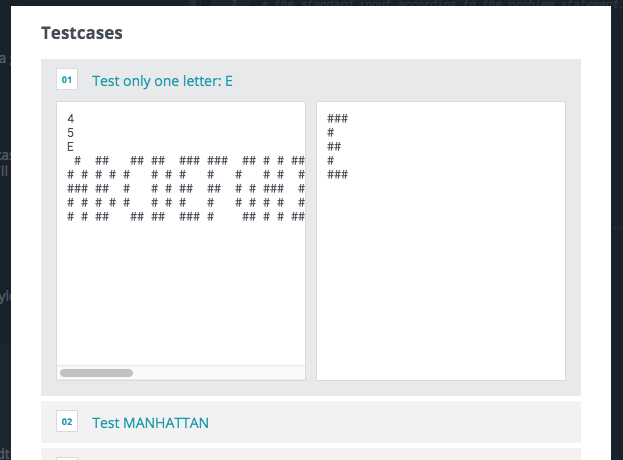Click the 01 testcase number badge
623x460 pixels.
tap(67, 79)
